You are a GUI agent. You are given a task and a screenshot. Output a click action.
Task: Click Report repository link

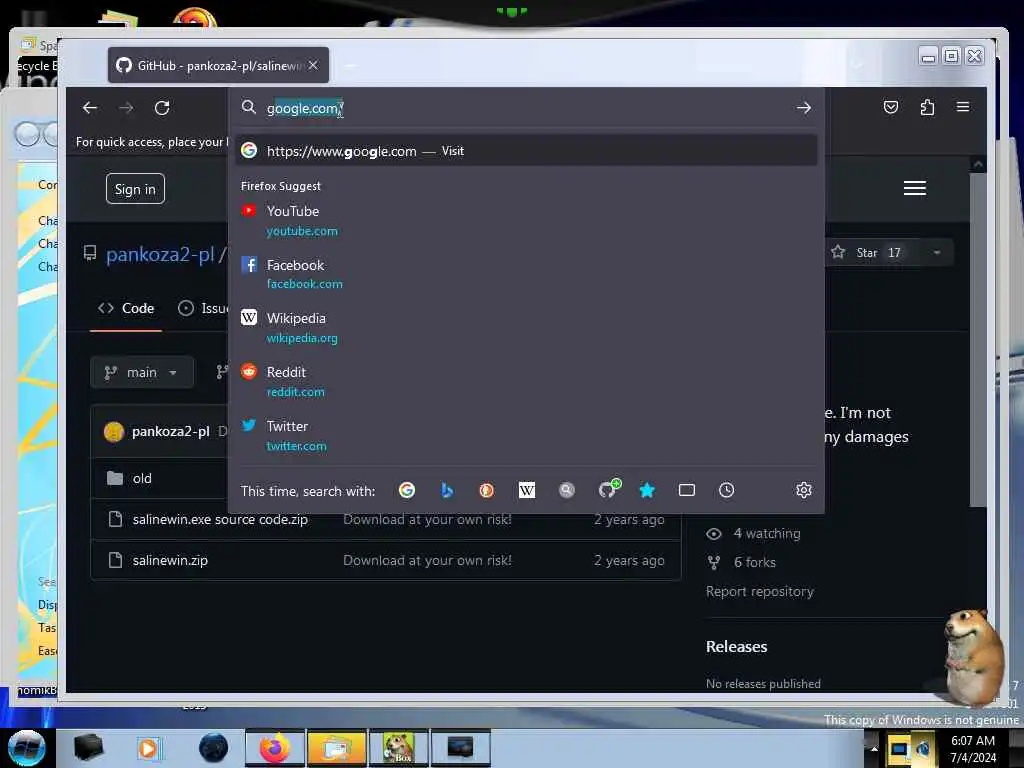(760, 591)
